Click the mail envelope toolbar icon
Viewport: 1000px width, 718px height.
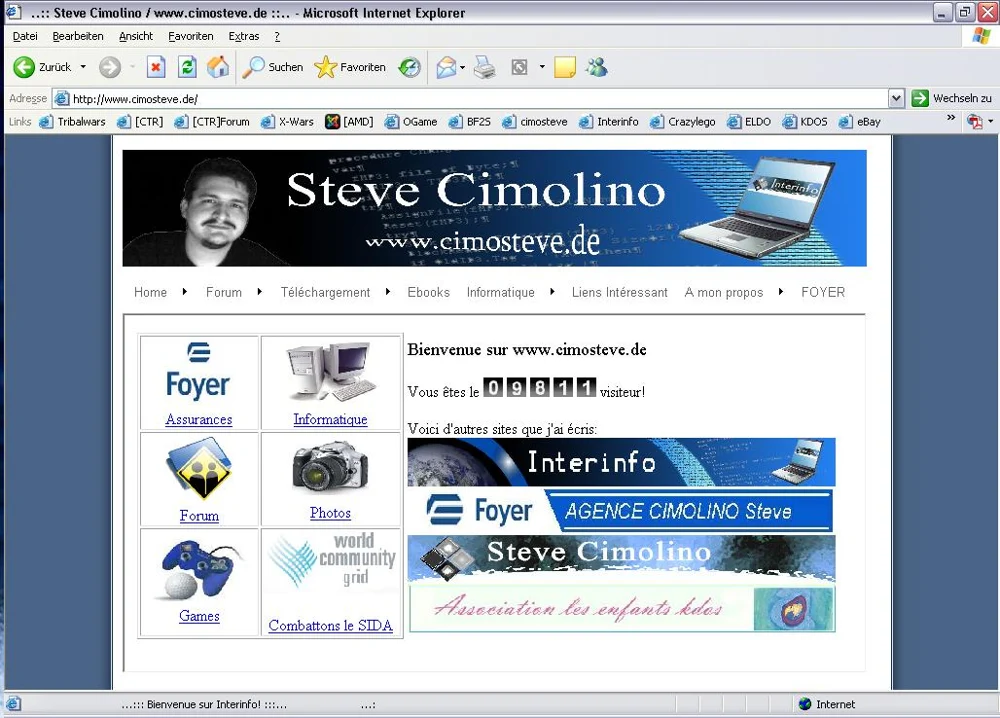[x=446, y=67]
